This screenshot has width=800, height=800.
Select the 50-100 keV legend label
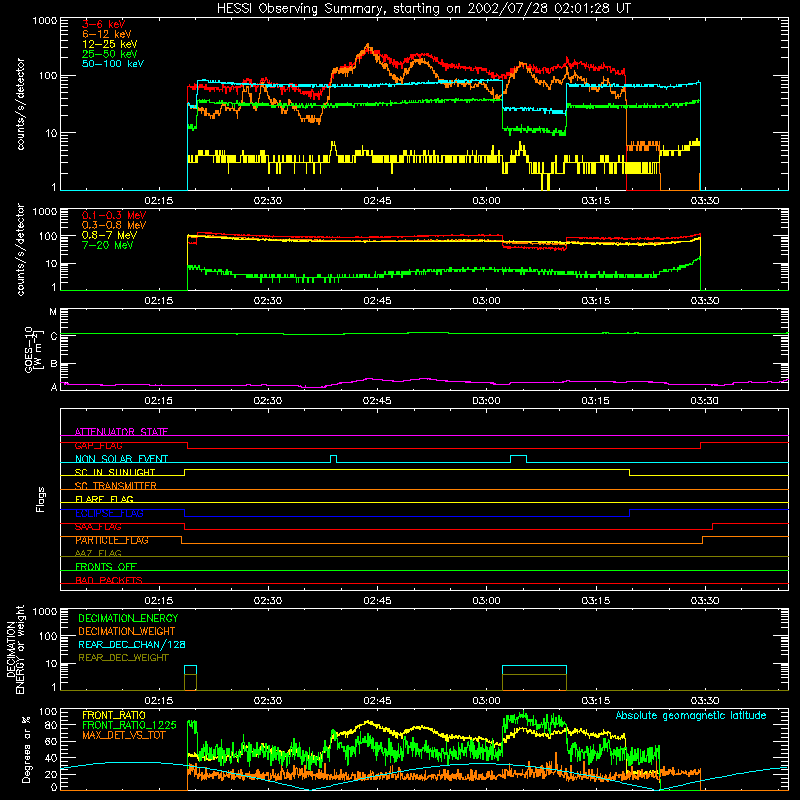[x=113, y=64]
